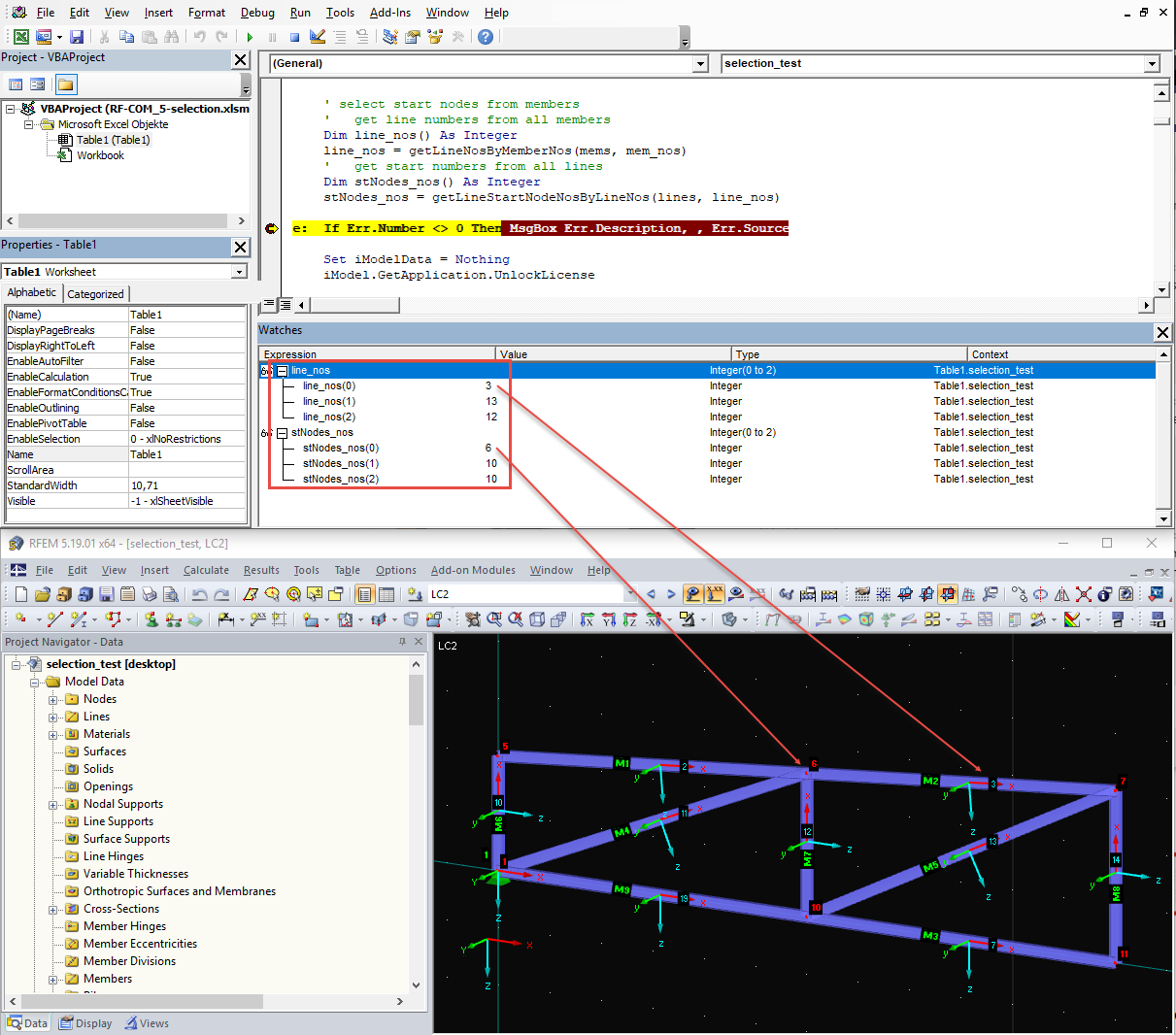Open the LC2 load case dropdown in RFEM
The width and height of the screenshot is (1176, 1035).
[x=630, y=593]
